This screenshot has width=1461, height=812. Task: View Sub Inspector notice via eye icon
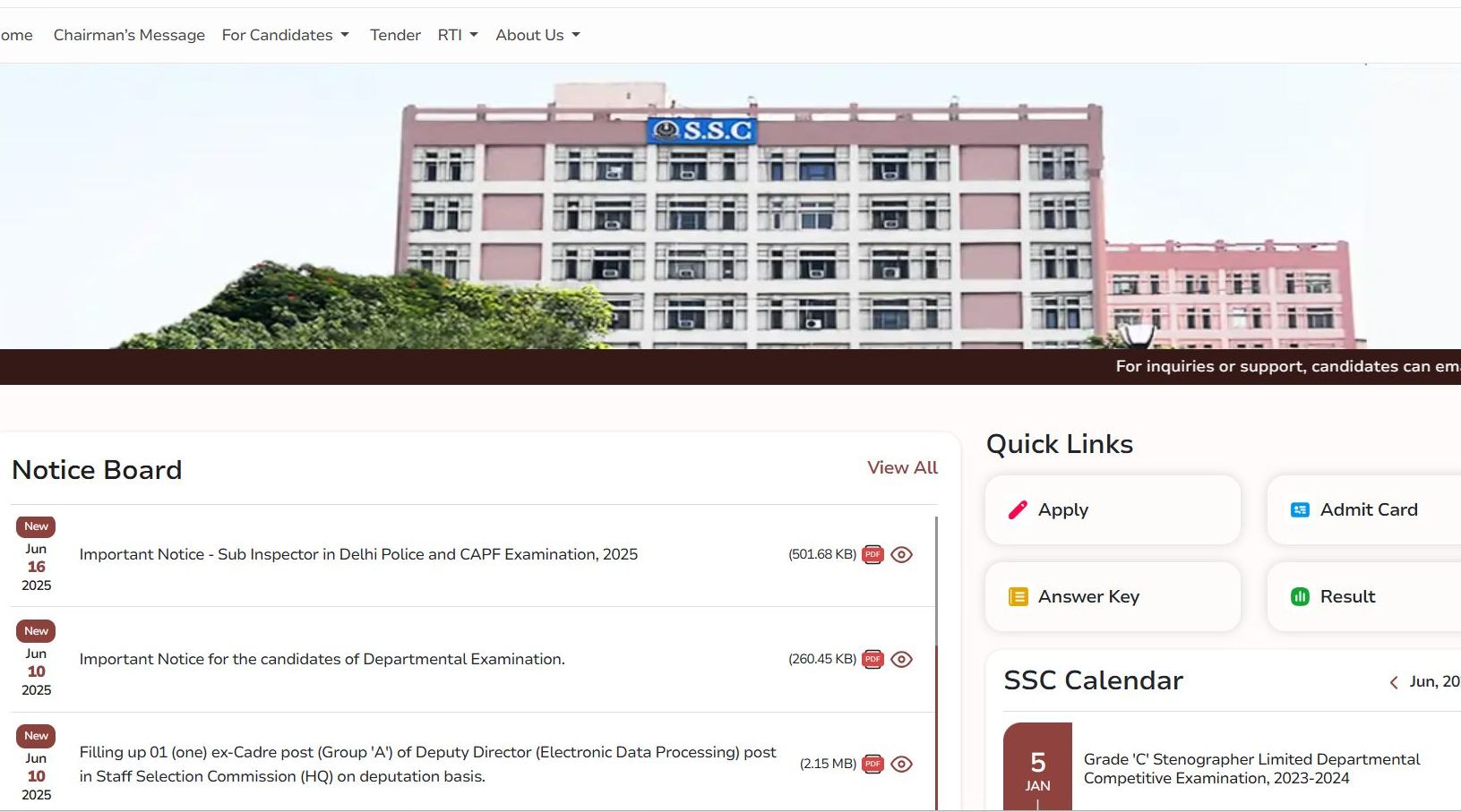pos(902,554)
